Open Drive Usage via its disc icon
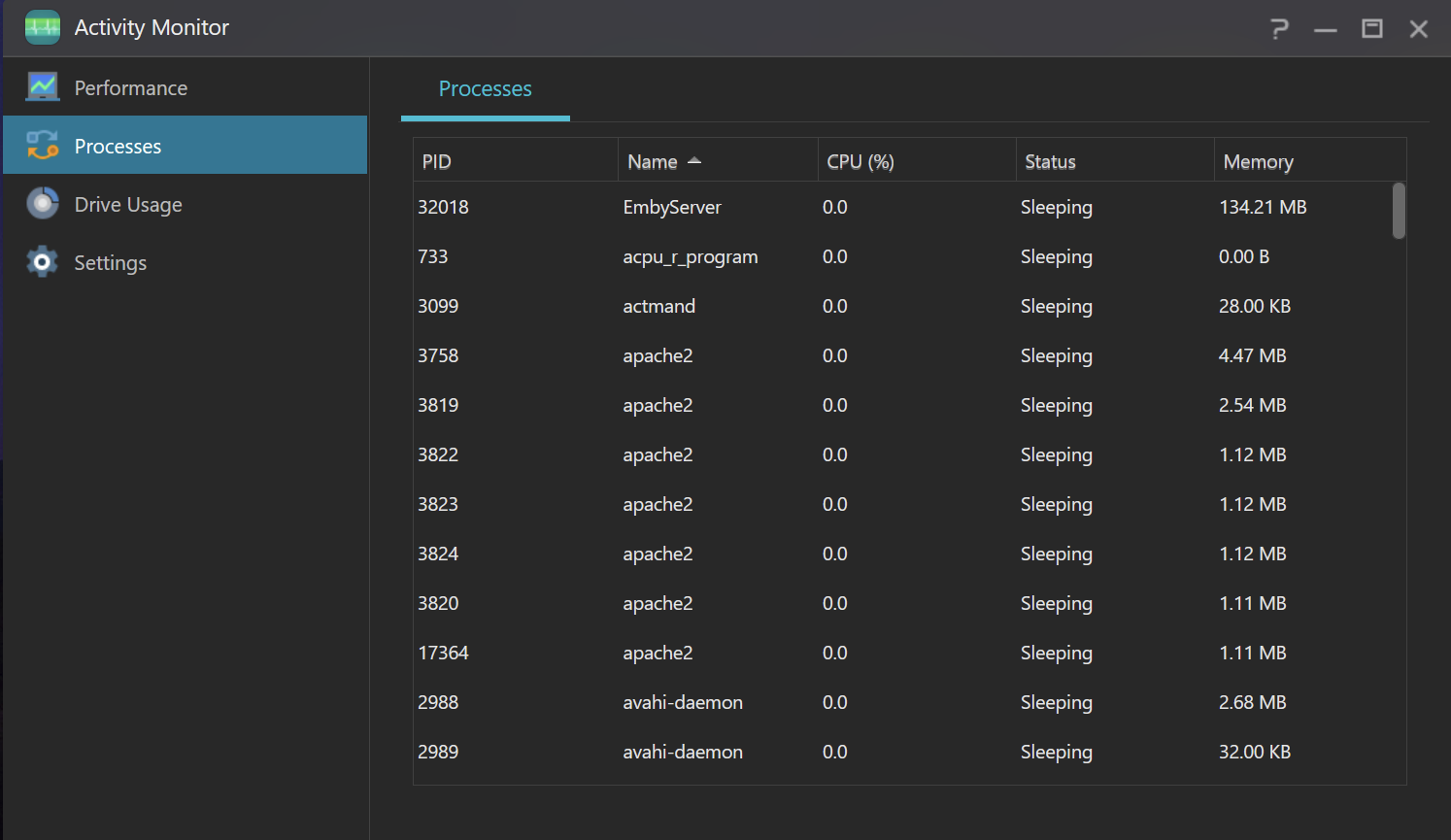The image size is (1451, 840). (43, 203)
